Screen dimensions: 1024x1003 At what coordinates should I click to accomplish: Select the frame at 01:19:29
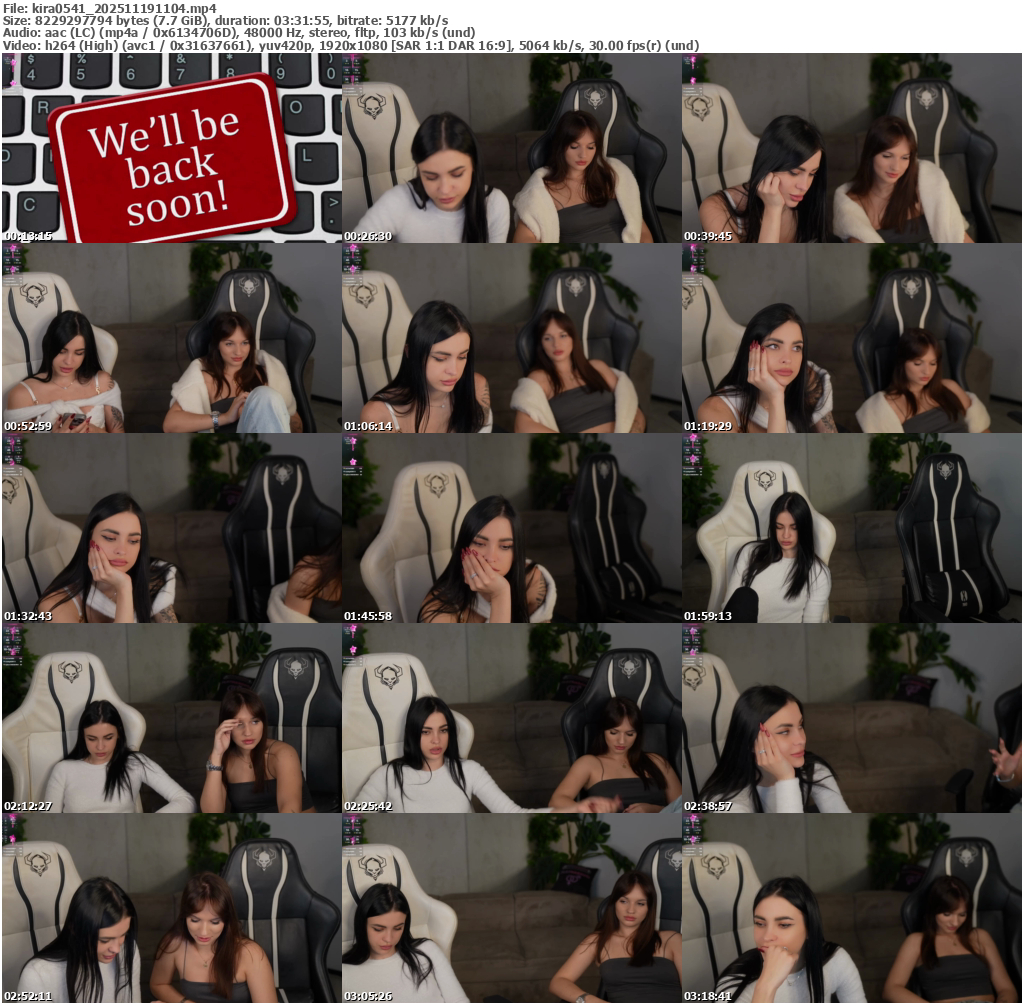pos(852,338)
